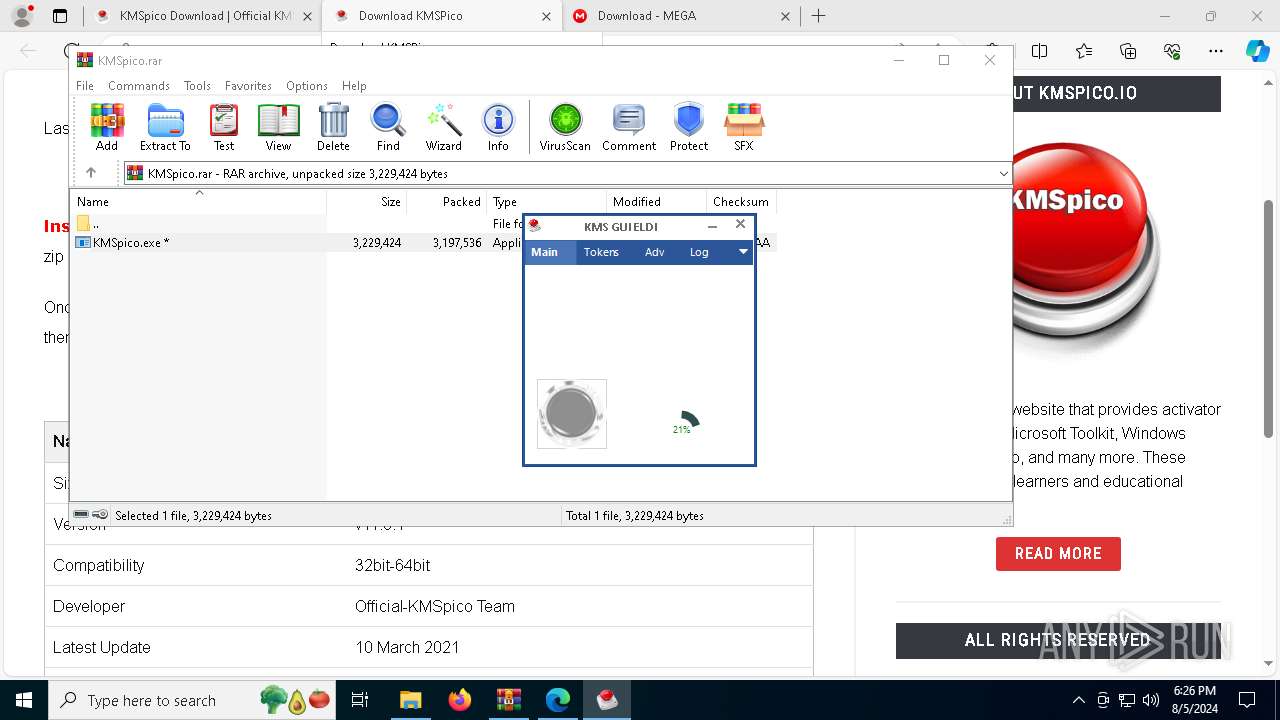The width and height of the screenshot is (1280, 720).
Task: Open Task View on taskbar
Action: 361,700
